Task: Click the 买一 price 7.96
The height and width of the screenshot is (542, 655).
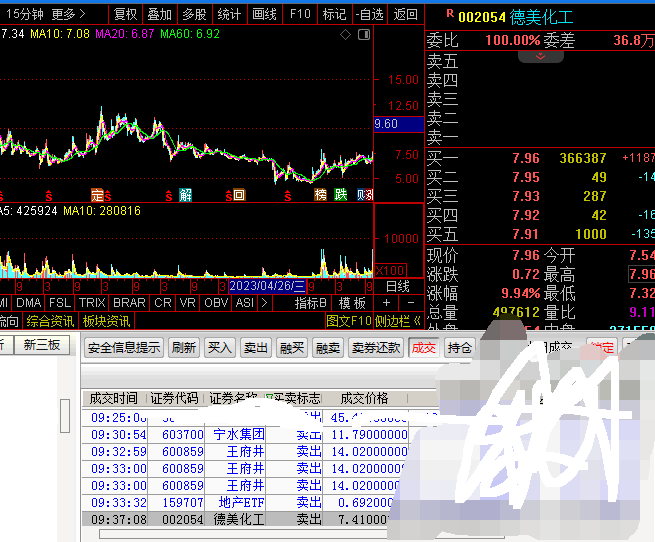Action: coord(526,158)
